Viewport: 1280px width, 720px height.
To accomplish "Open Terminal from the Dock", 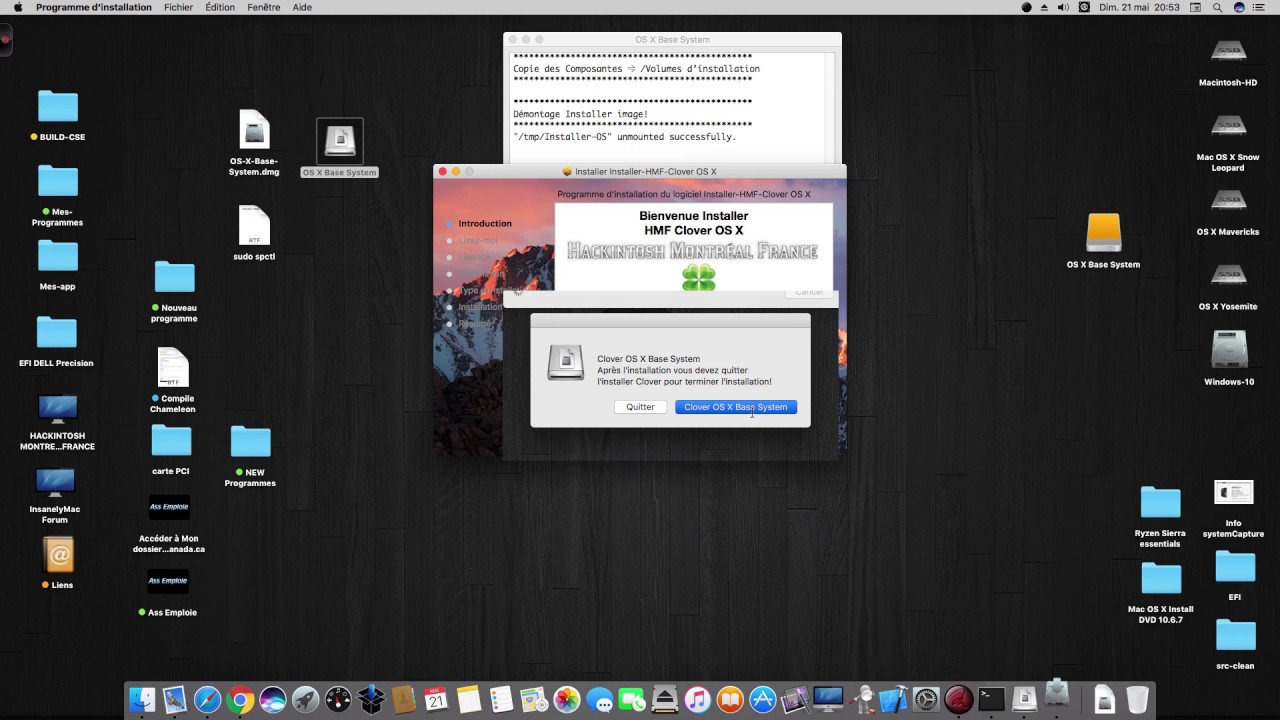I will click(991, 699).
